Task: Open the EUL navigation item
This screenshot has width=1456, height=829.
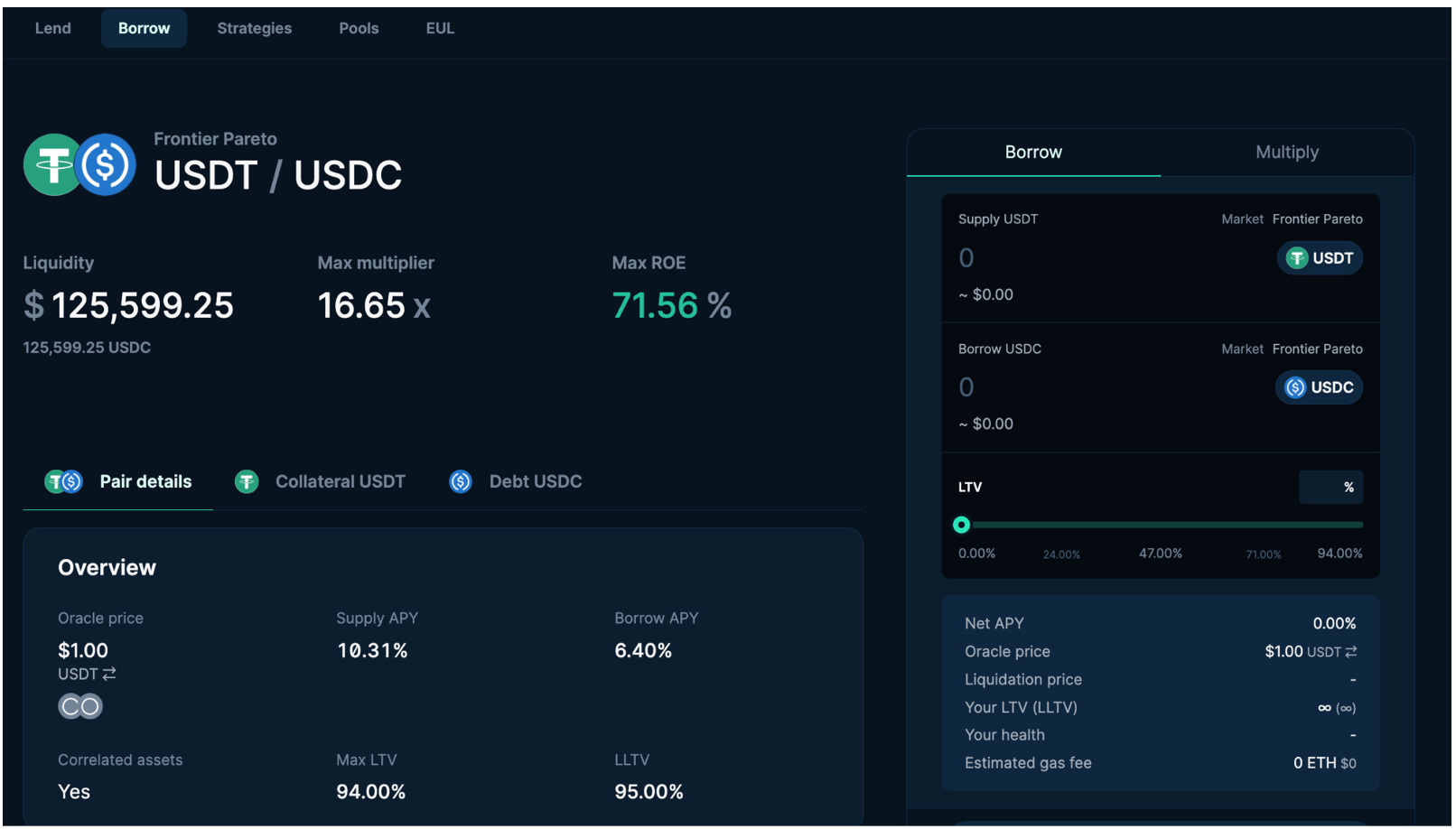Action: tap(440, 29)
